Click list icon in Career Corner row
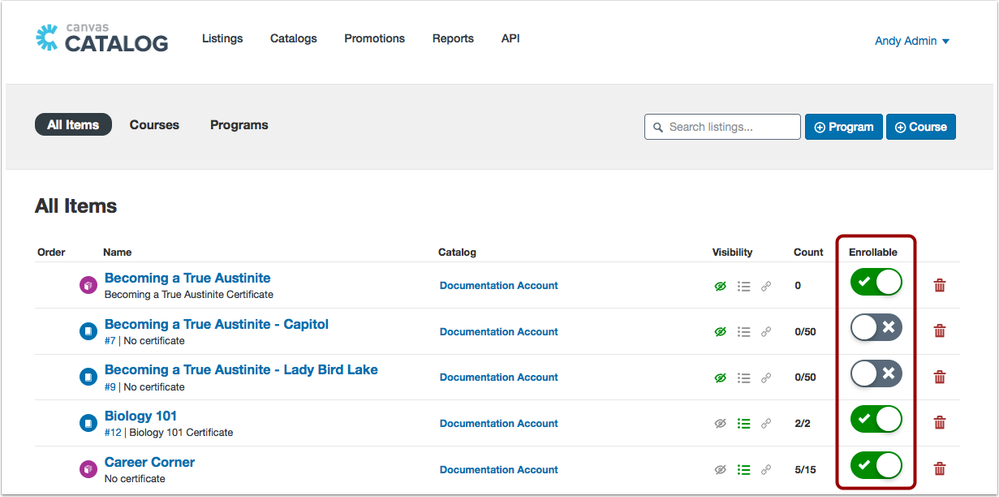Image resolution: width=999 pixels, height=497 pixels. (x=743, y=469)
